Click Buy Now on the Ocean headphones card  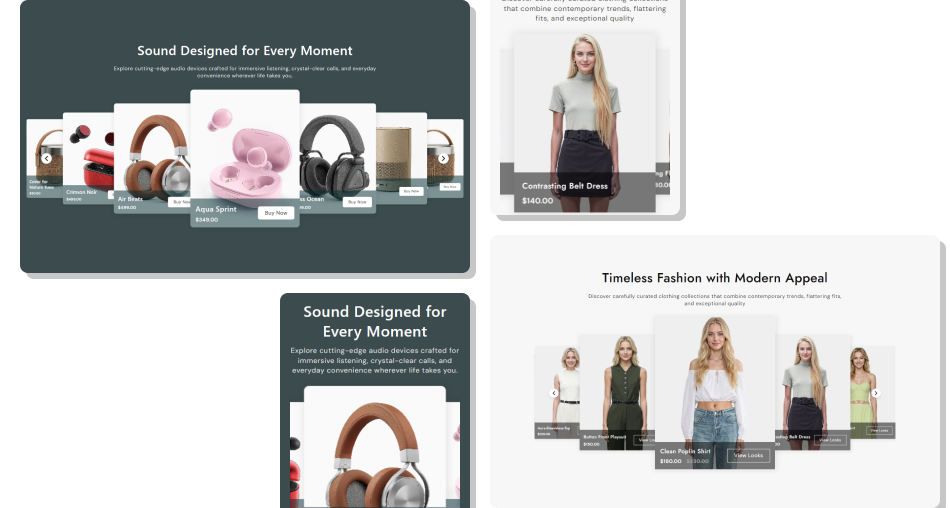357,202
